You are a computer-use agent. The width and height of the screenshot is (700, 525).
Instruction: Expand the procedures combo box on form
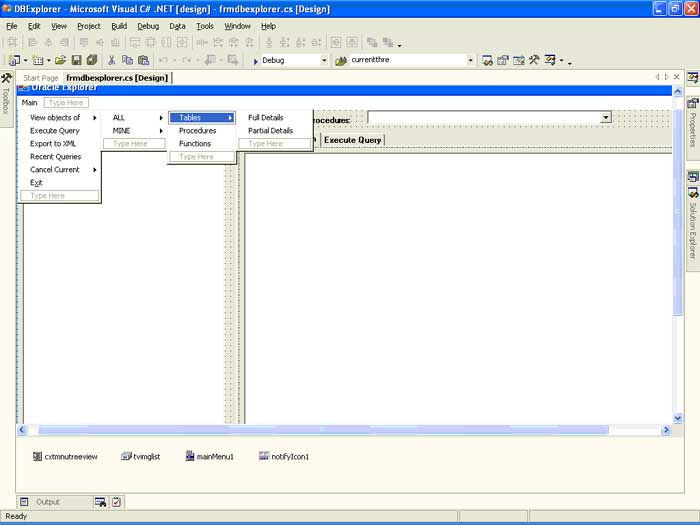(x=605, y=117)
